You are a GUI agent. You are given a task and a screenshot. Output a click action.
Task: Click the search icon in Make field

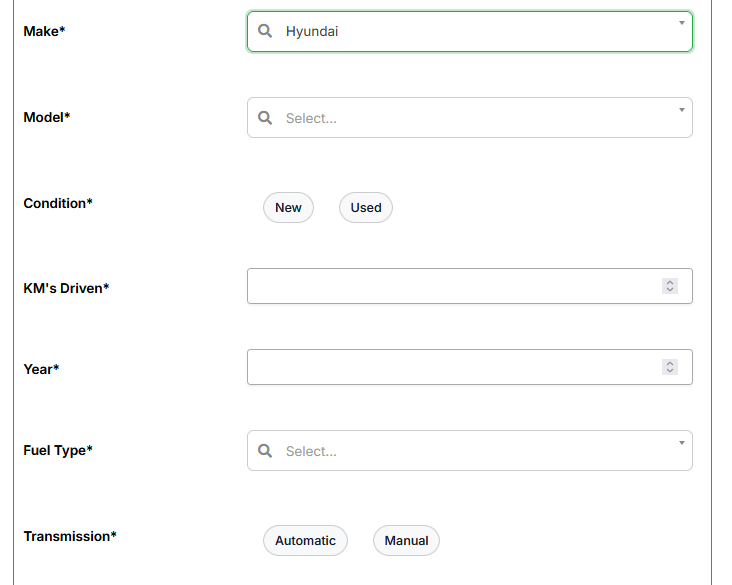point(265,31)
